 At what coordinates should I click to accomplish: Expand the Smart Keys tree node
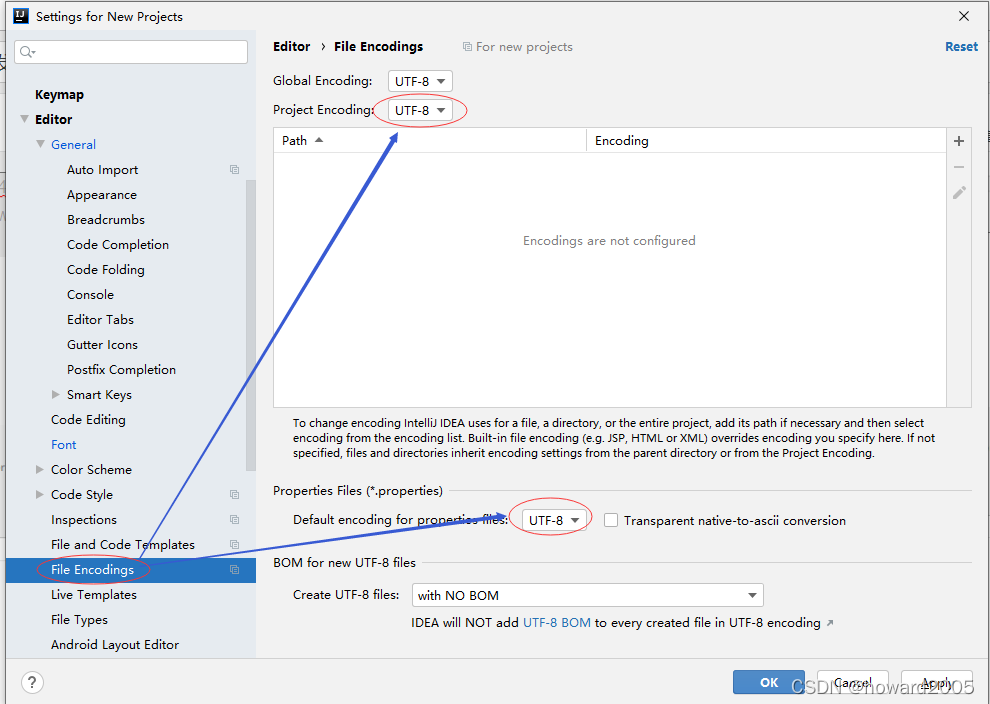click(x=56, y=394)
